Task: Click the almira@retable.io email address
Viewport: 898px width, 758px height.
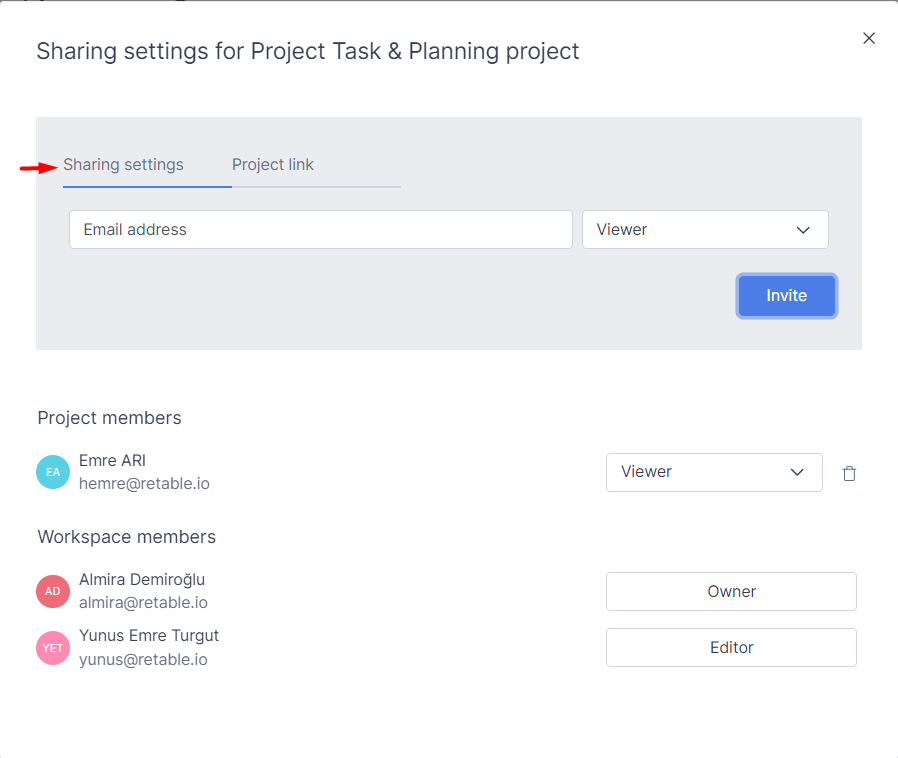Action: (x=143, y=603)
